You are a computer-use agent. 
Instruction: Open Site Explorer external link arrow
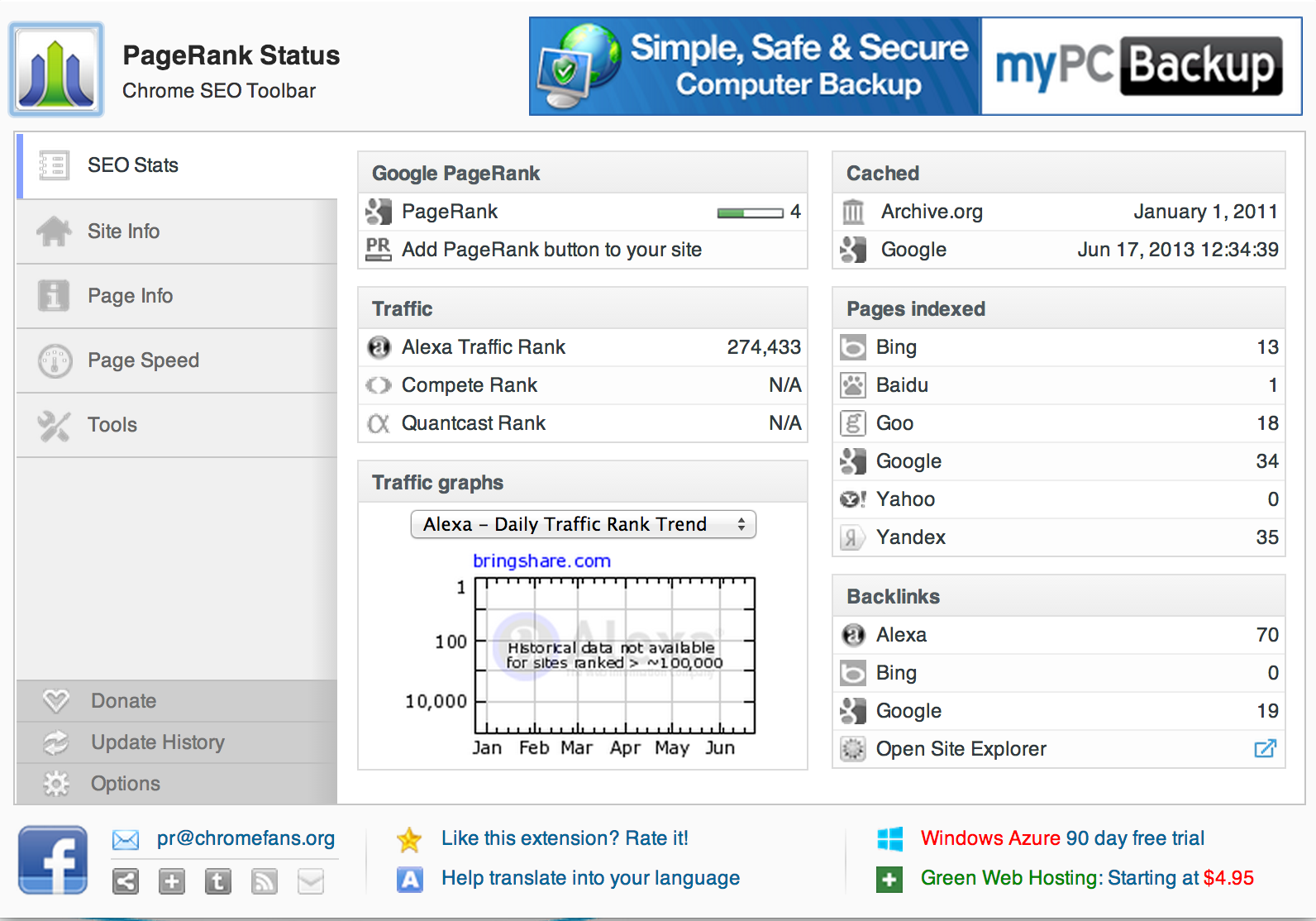click(x=1266, y=749)
